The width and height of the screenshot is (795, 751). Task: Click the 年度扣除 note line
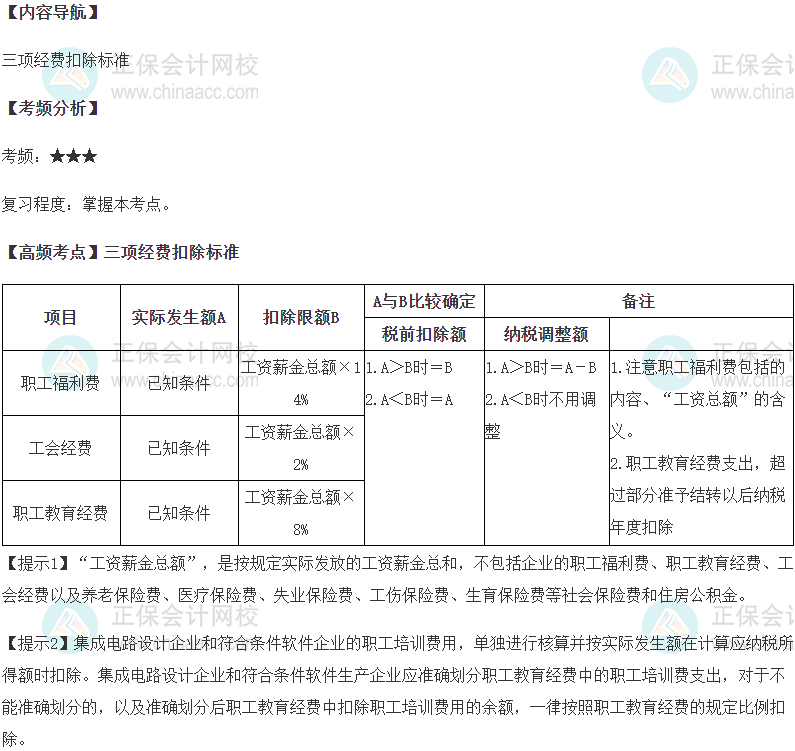tap(641, 527)
